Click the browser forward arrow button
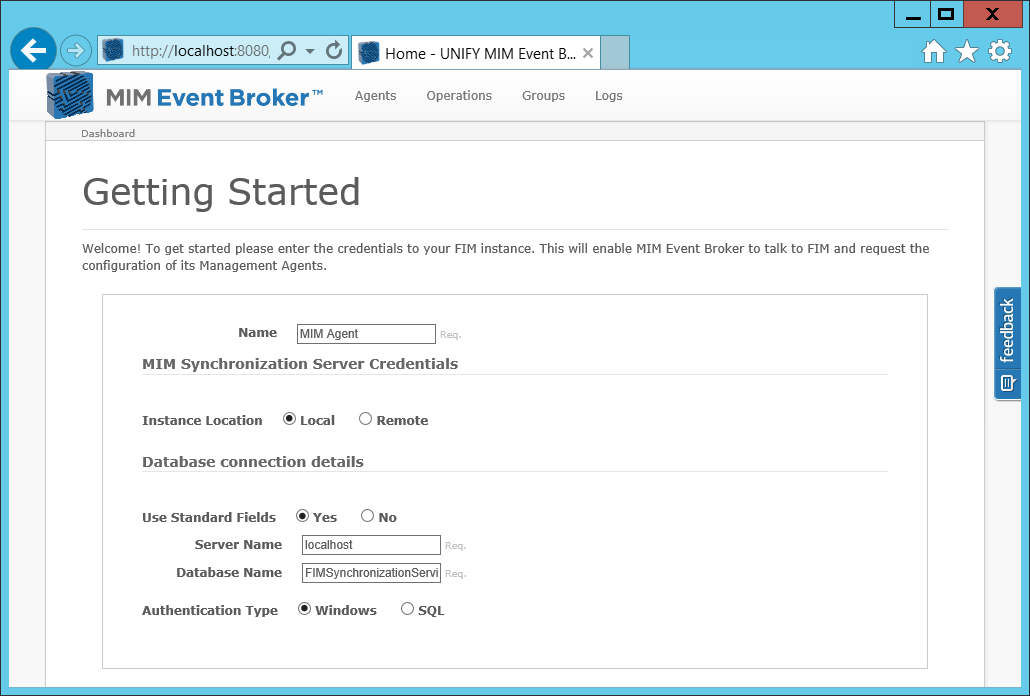 click(76, 50)
